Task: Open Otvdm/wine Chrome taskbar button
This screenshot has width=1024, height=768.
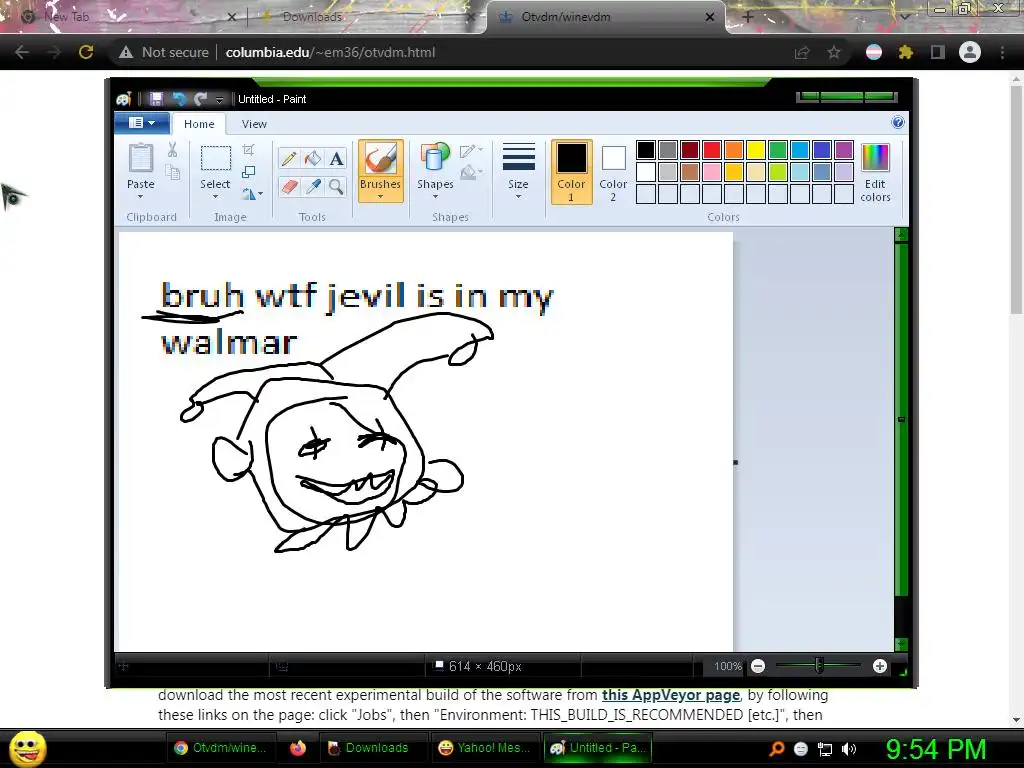Action: (222, 748)
